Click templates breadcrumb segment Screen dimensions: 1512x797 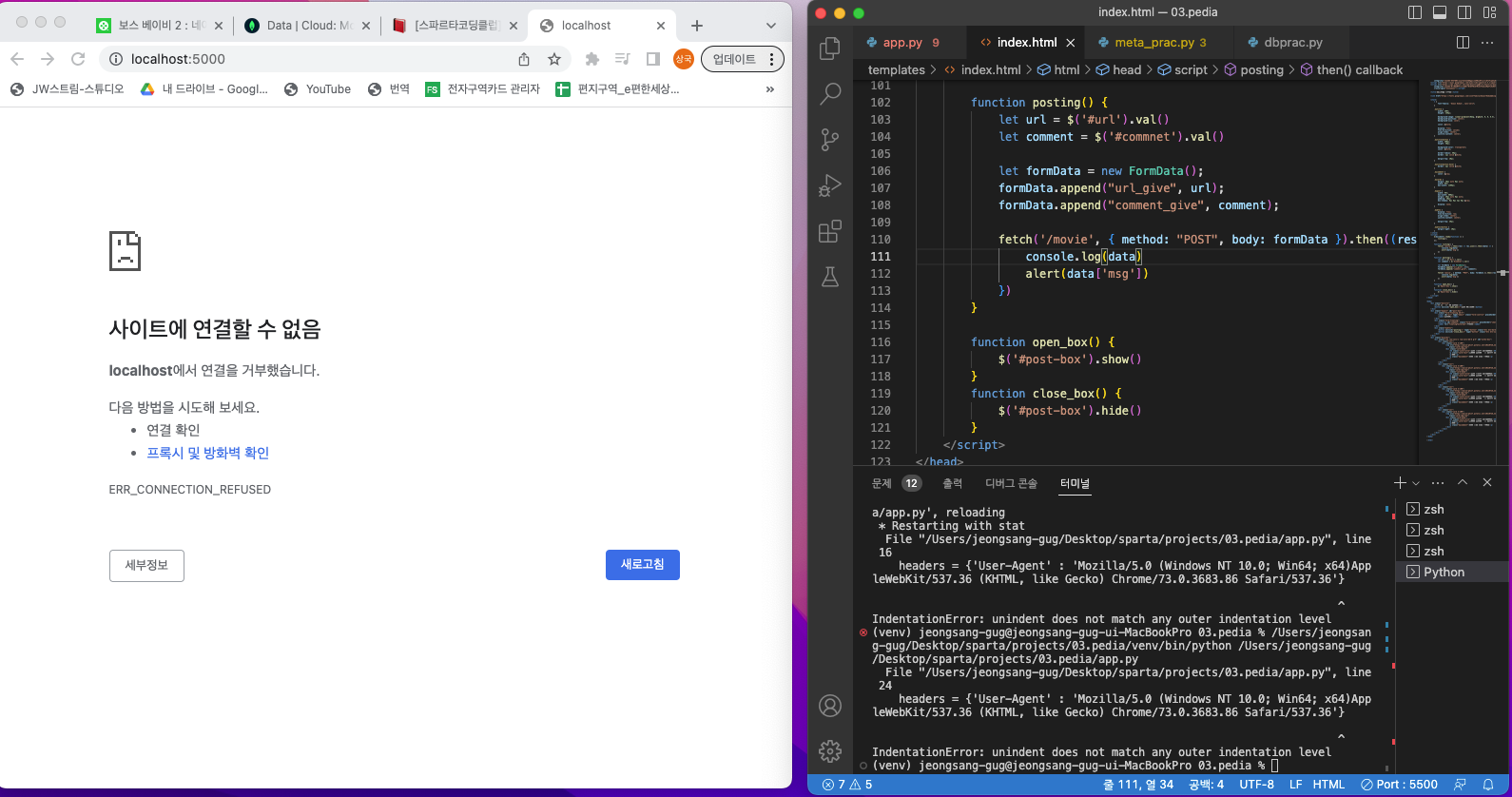click(896, 69)
